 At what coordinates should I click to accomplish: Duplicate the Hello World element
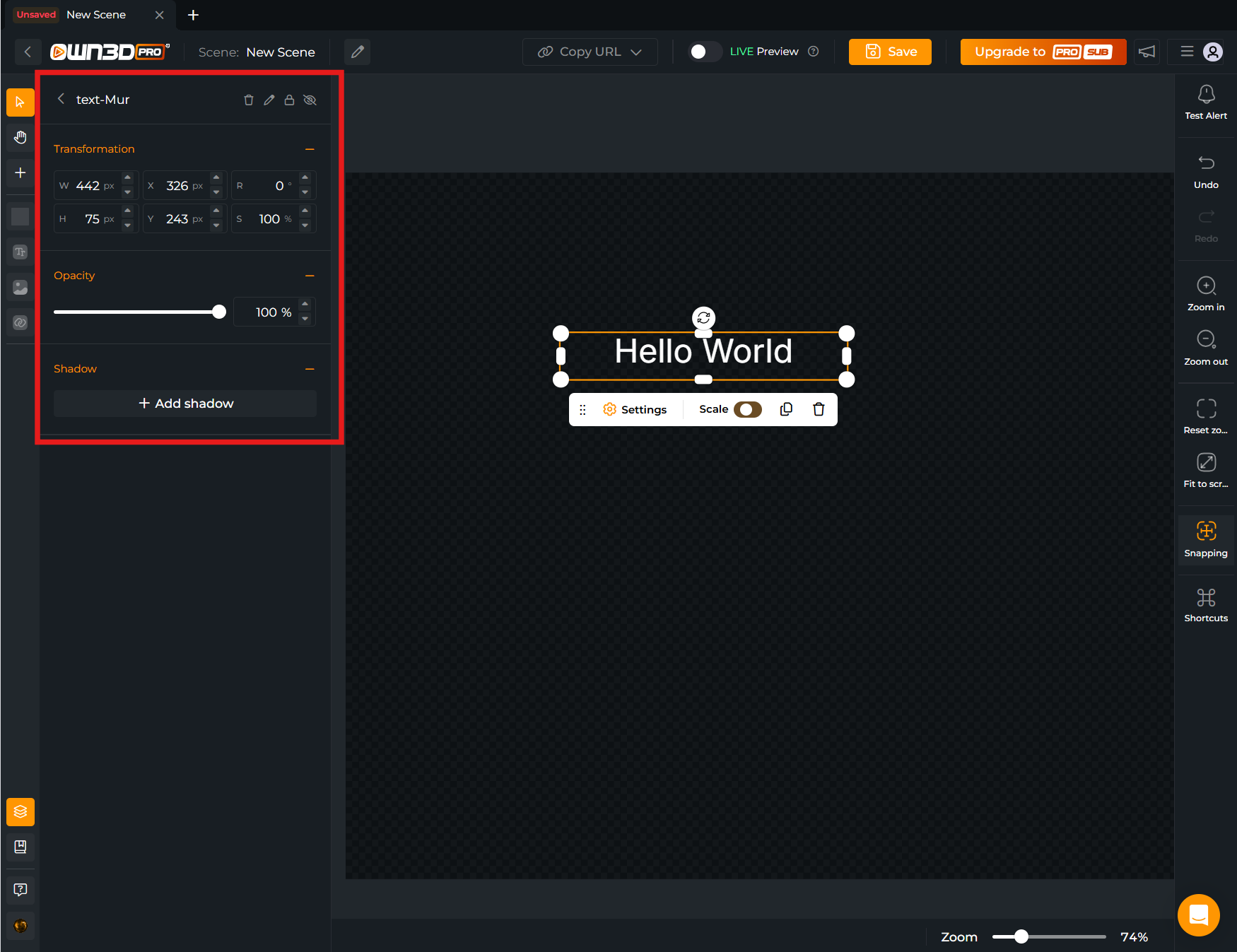(786, 409)
